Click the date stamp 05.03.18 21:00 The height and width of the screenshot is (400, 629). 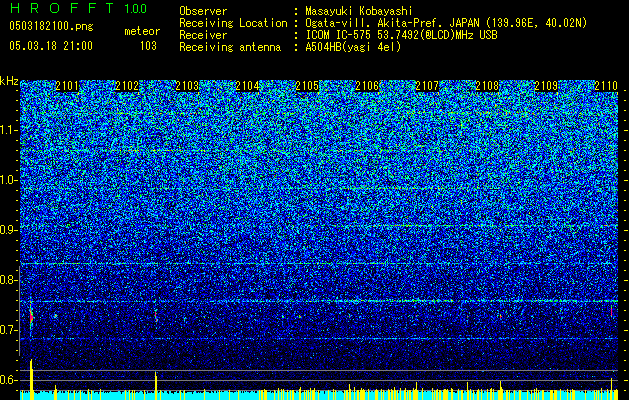(51, 45)
